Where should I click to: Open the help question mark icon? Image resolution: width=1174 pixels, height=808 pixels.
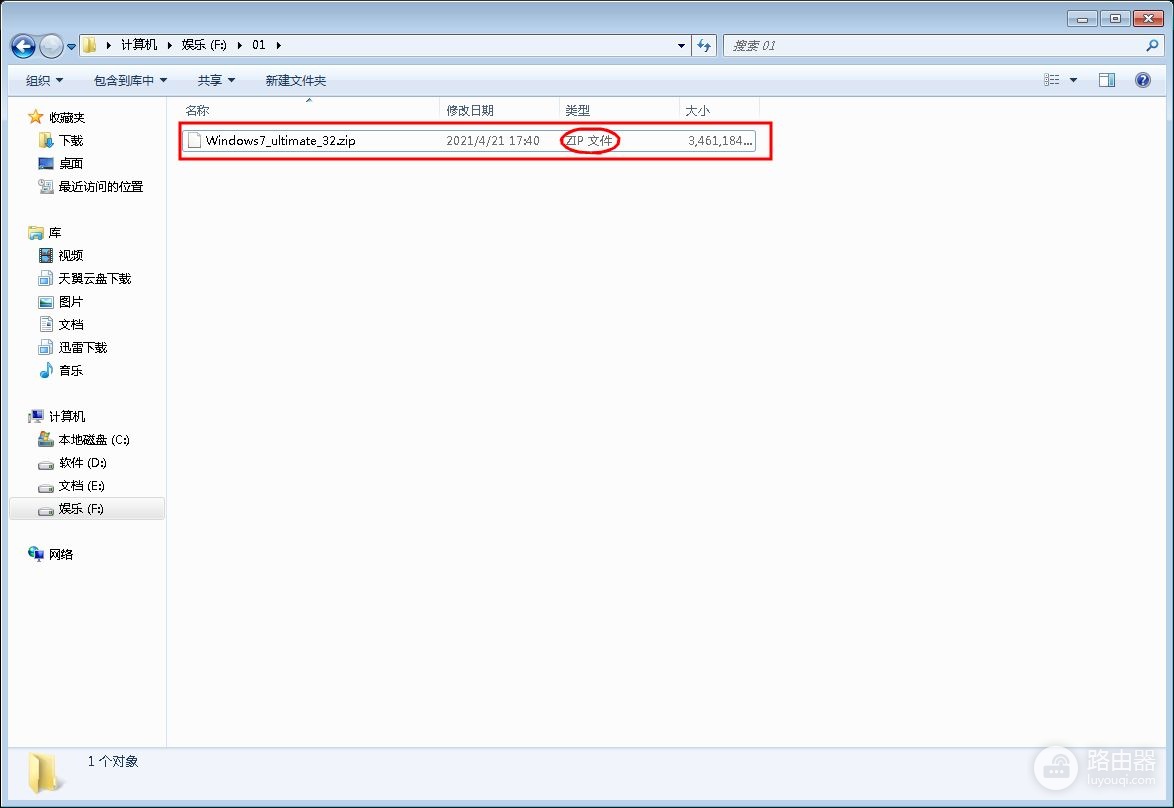(x=1143, y=80)
